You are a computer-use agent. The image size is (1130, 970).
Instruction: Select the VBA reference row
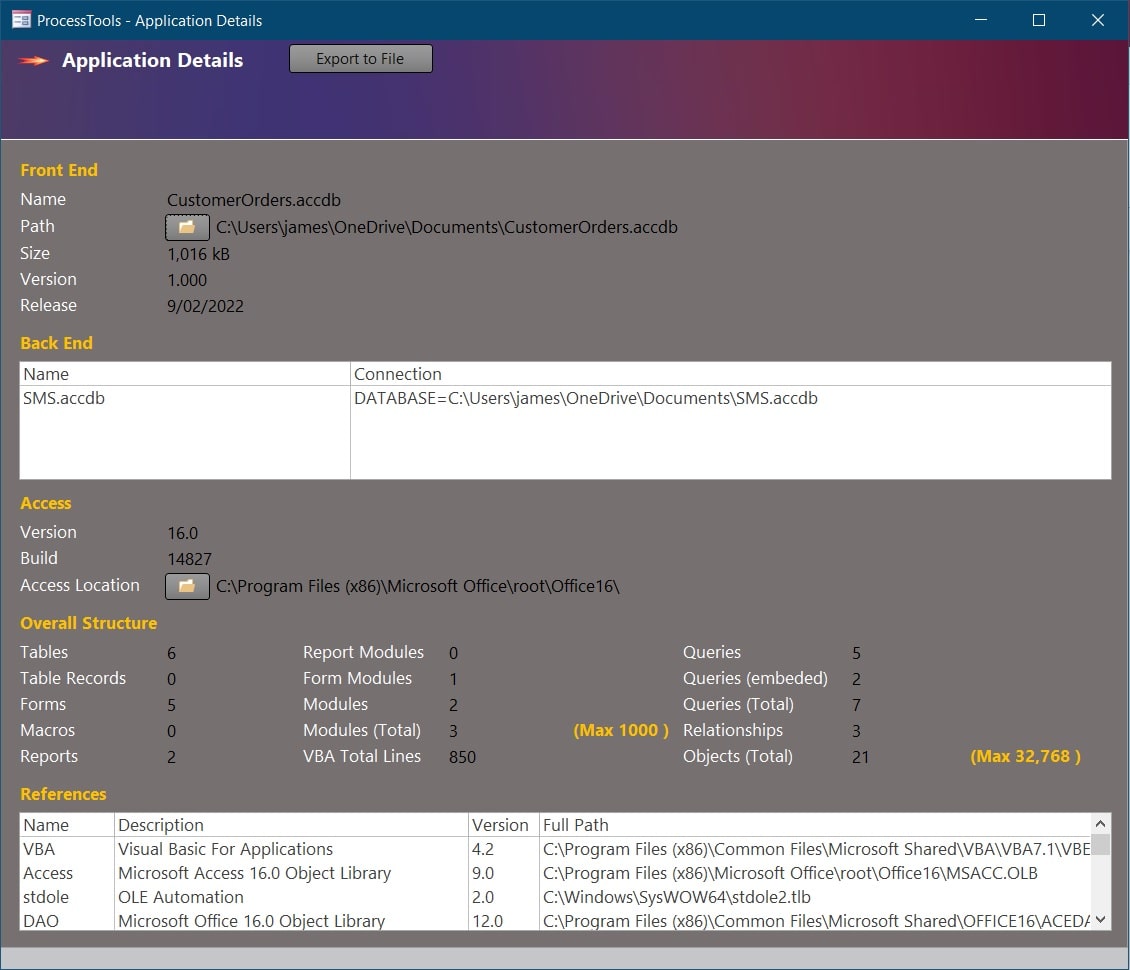click(x=555, y=849)
